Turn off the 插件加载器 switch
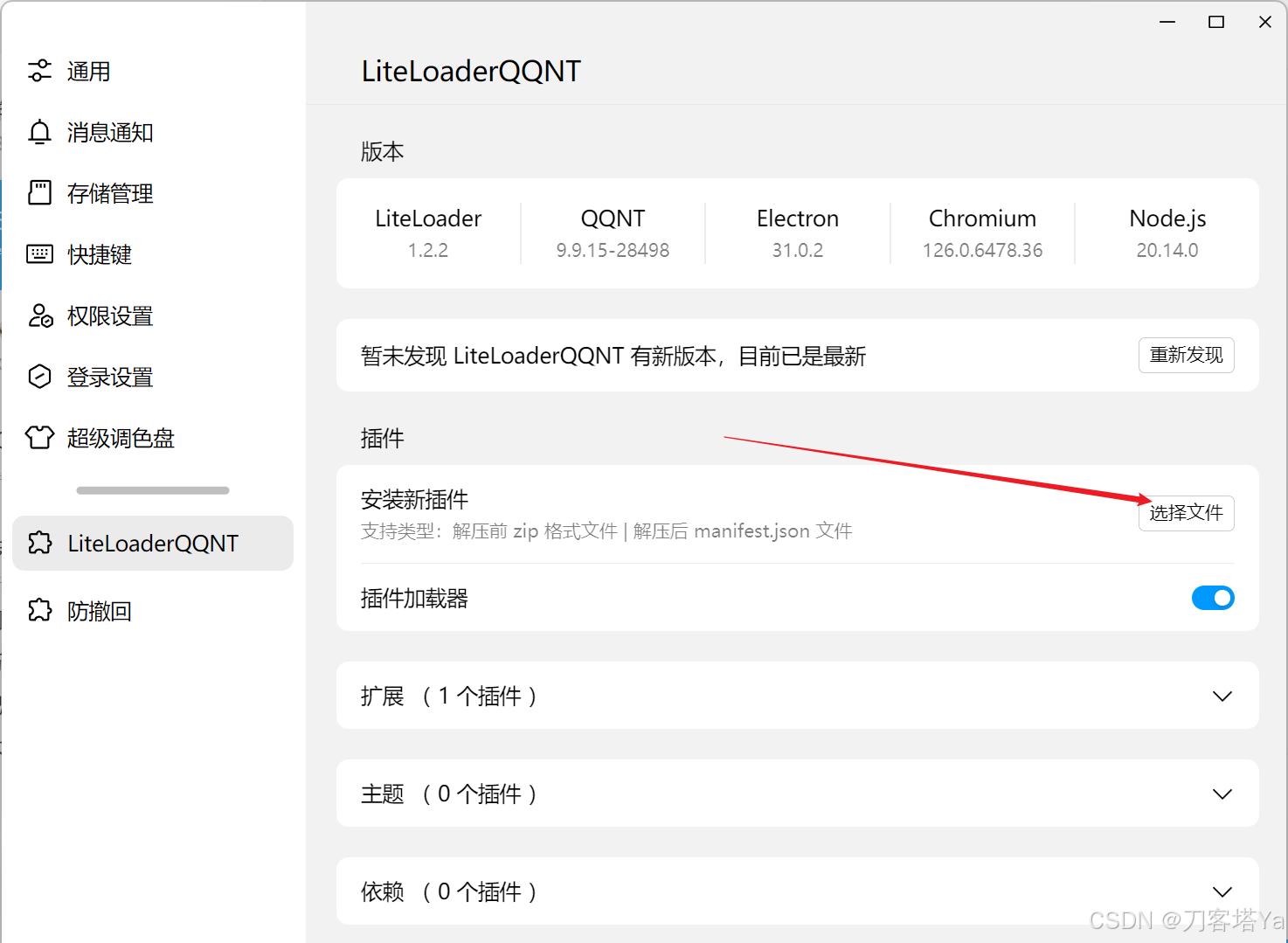The image size is (1288, 943). (x=1213, y=598)
